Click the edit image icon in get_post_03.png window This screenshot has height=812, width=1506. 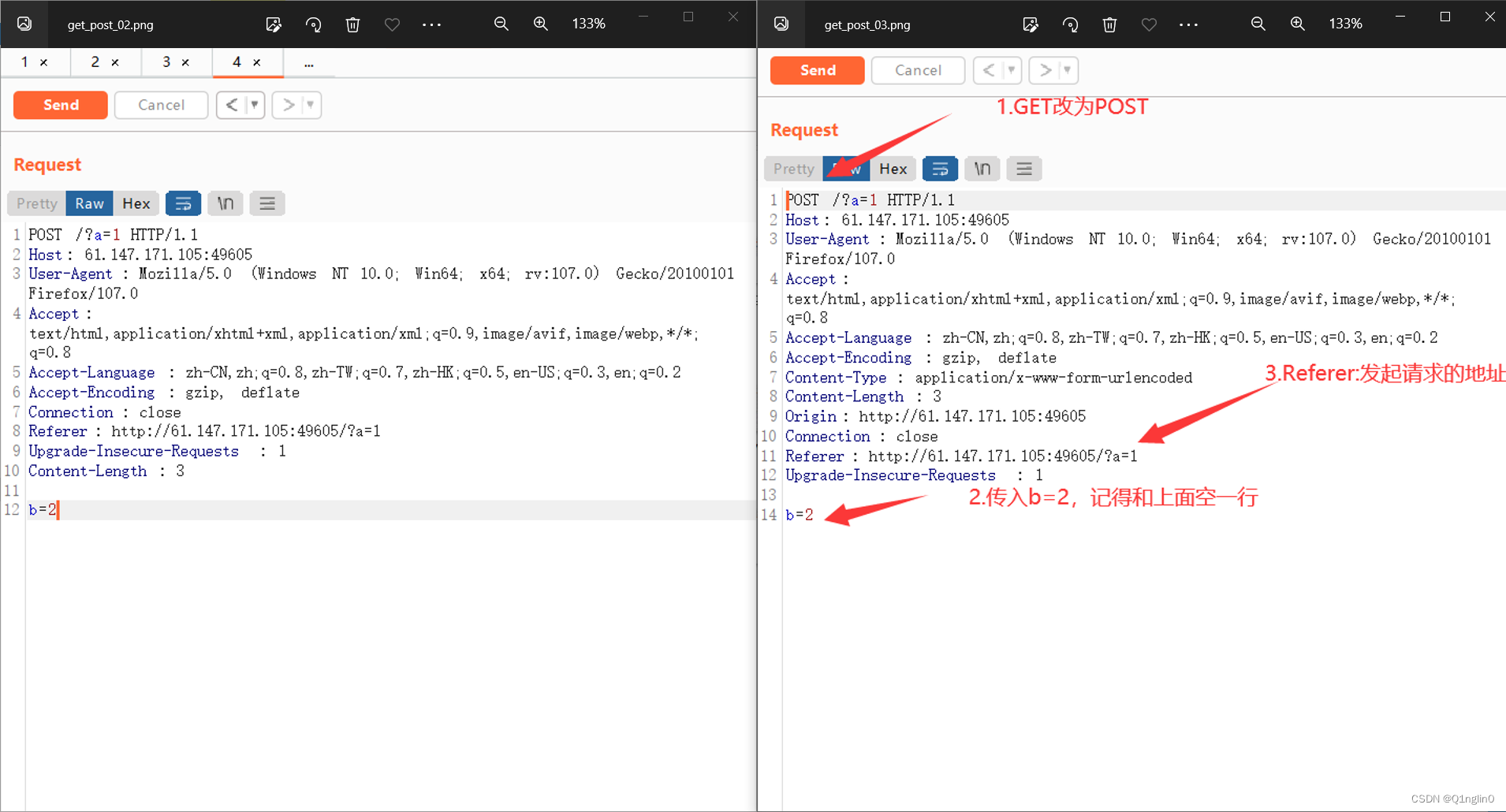[1031, 24]
